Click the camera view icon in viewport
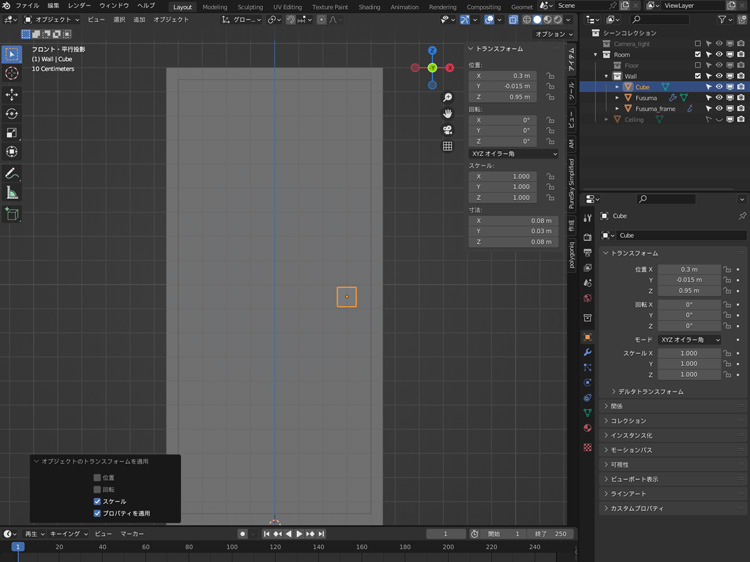This screenshot has height=562, width=750. [447, 130]
